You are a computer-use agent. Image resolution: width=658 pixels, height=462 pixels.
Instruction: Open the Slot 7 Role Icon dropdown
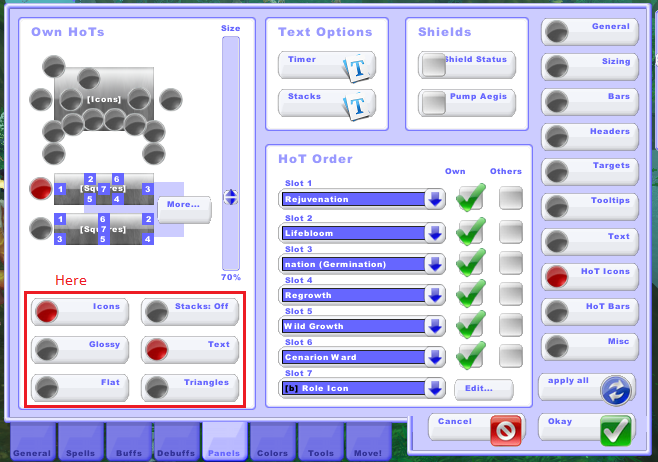[434, 388]
